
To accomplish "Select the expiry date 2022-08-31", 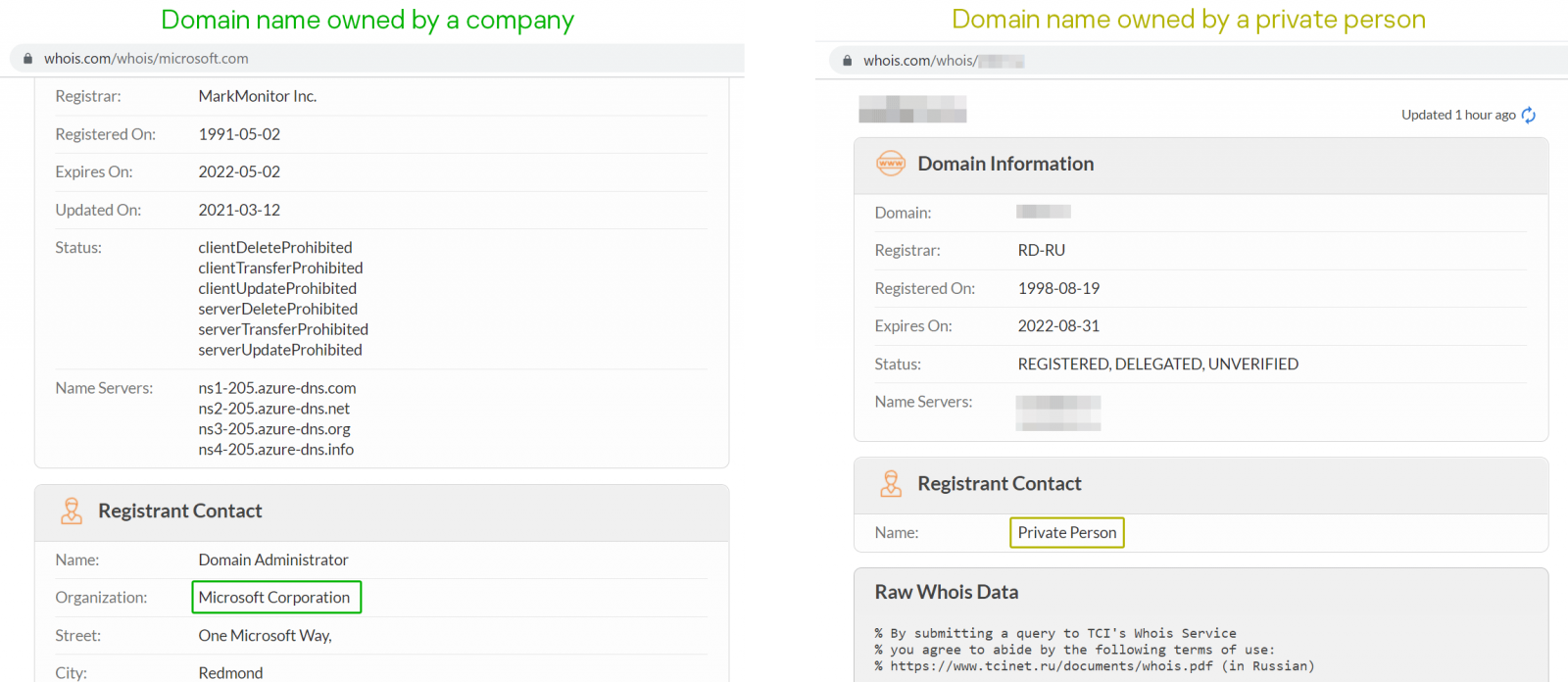I will pyautogui.click(x=1058, y=326).
